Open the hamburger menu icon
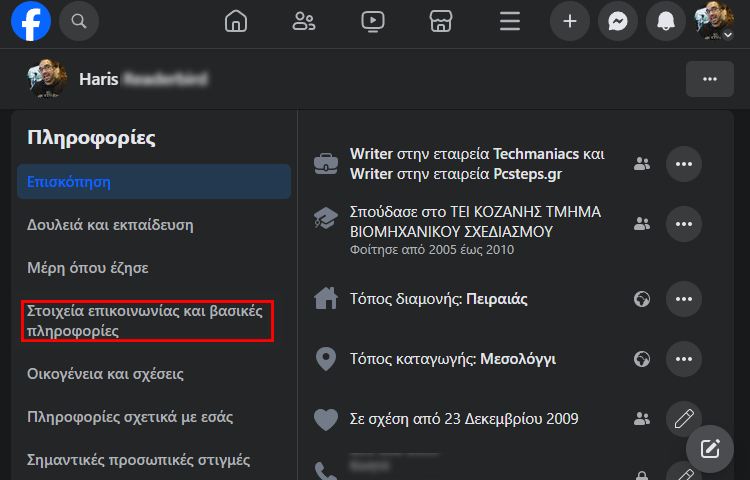Image resolution: width=750 pixels, height=480 pixels. [x=510, y=21]
